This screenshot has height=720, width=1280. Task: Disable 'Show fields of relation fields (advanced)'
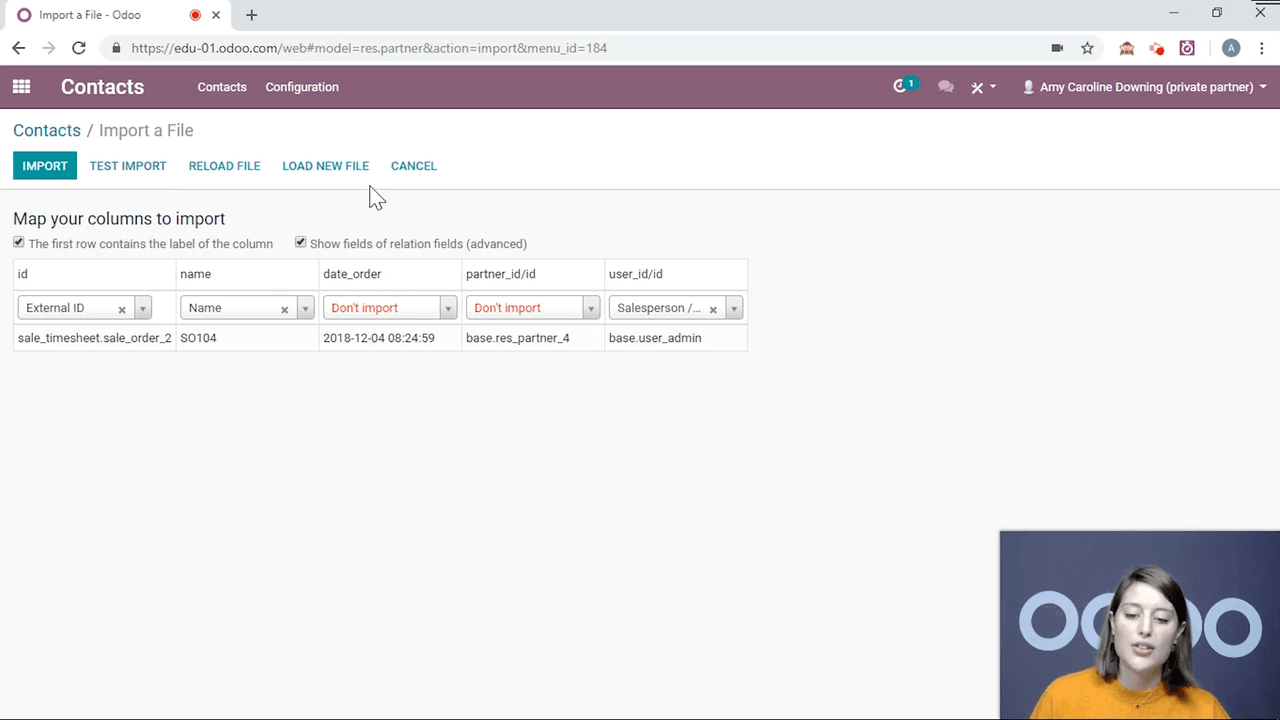(300, 242)
